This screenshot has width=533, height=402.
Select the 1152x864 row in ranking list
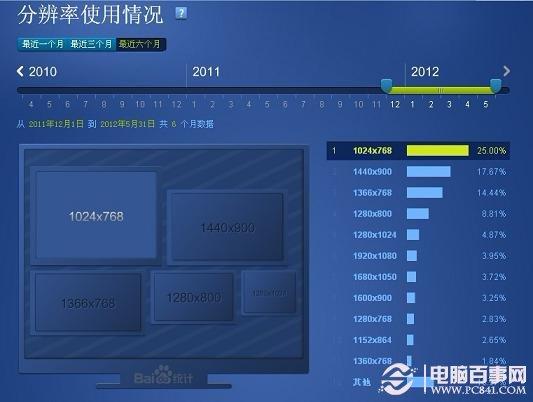[418, 340]
